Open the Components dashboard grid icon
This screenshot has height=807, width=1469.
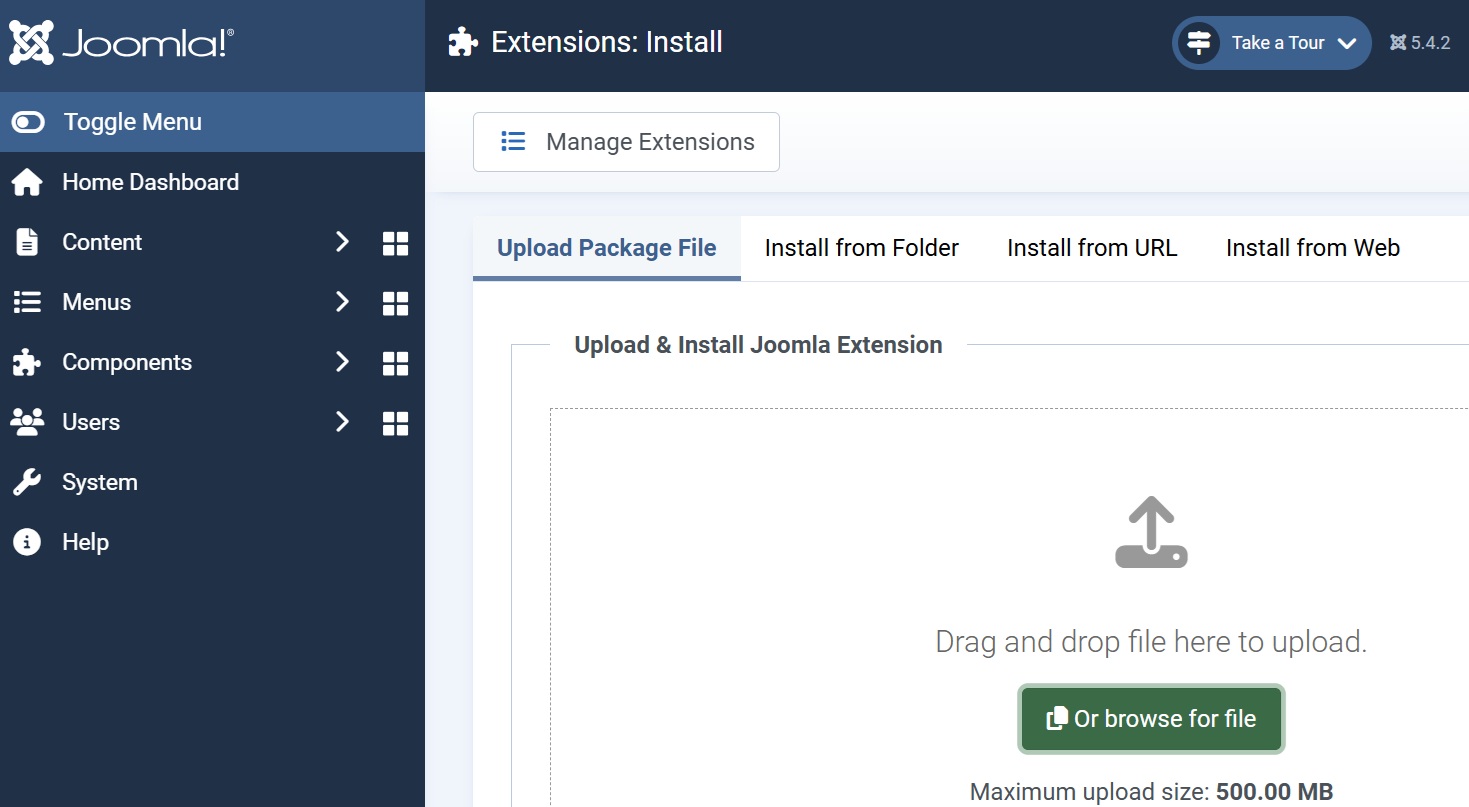coord(396,363)
